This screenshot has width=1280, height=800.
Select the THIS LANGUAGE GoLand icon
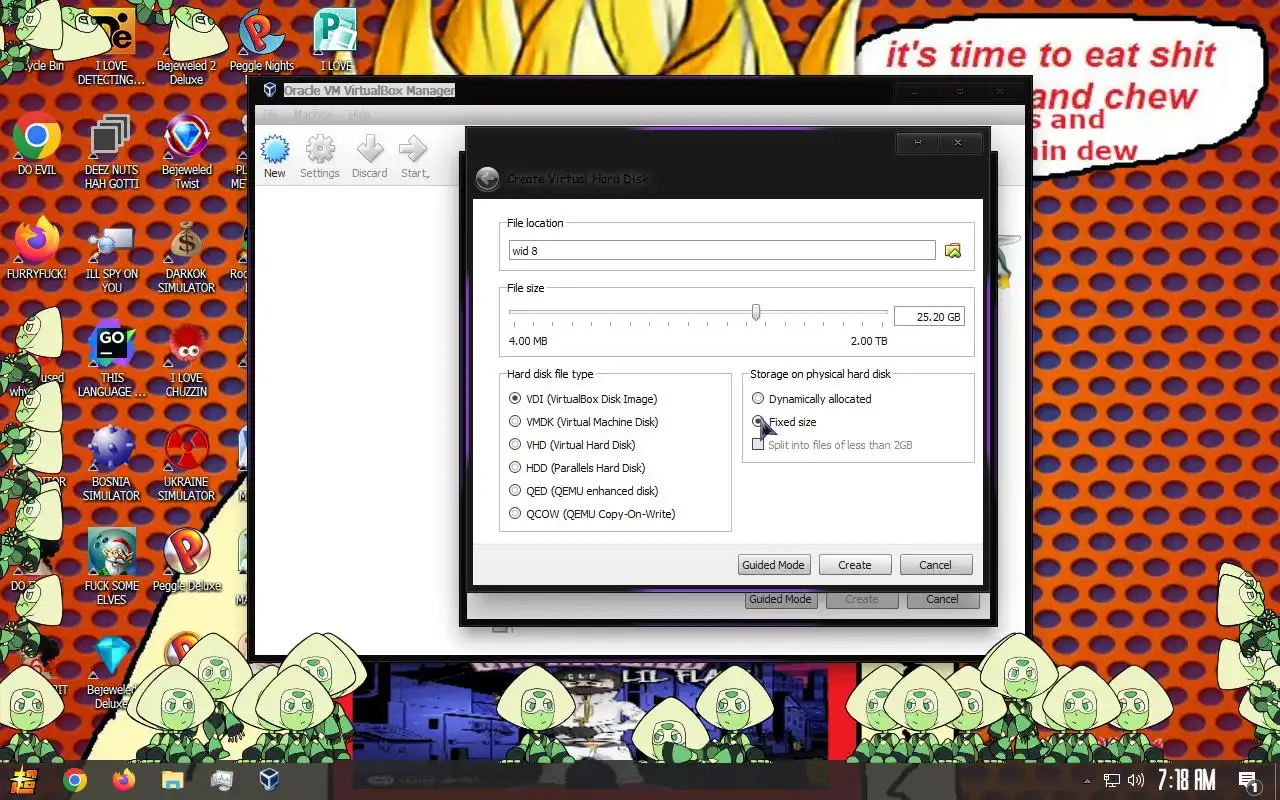[x=111, y=359]
